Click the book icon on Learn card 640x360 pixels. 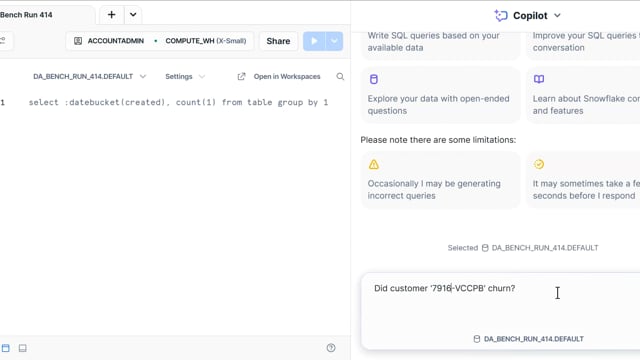539,79
